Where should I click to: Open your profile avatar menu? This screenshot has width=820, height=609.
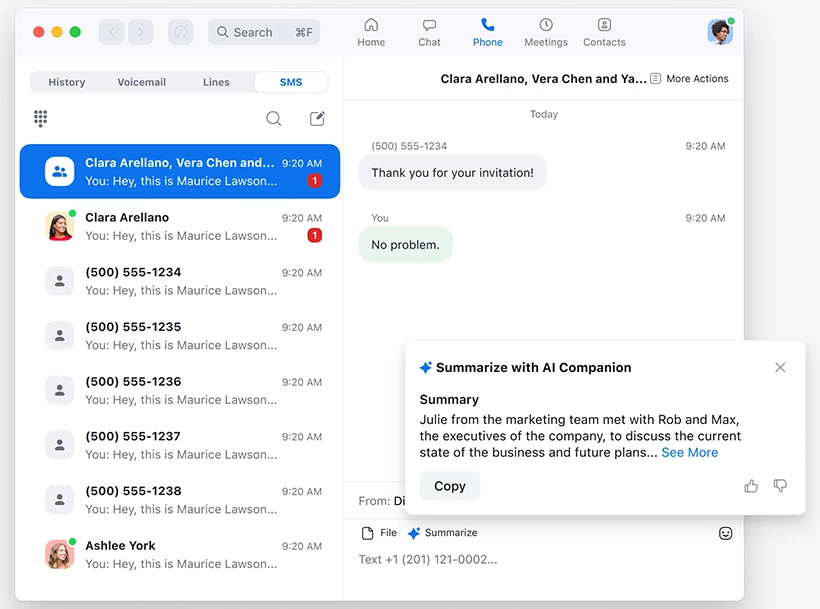click(720, 31)
